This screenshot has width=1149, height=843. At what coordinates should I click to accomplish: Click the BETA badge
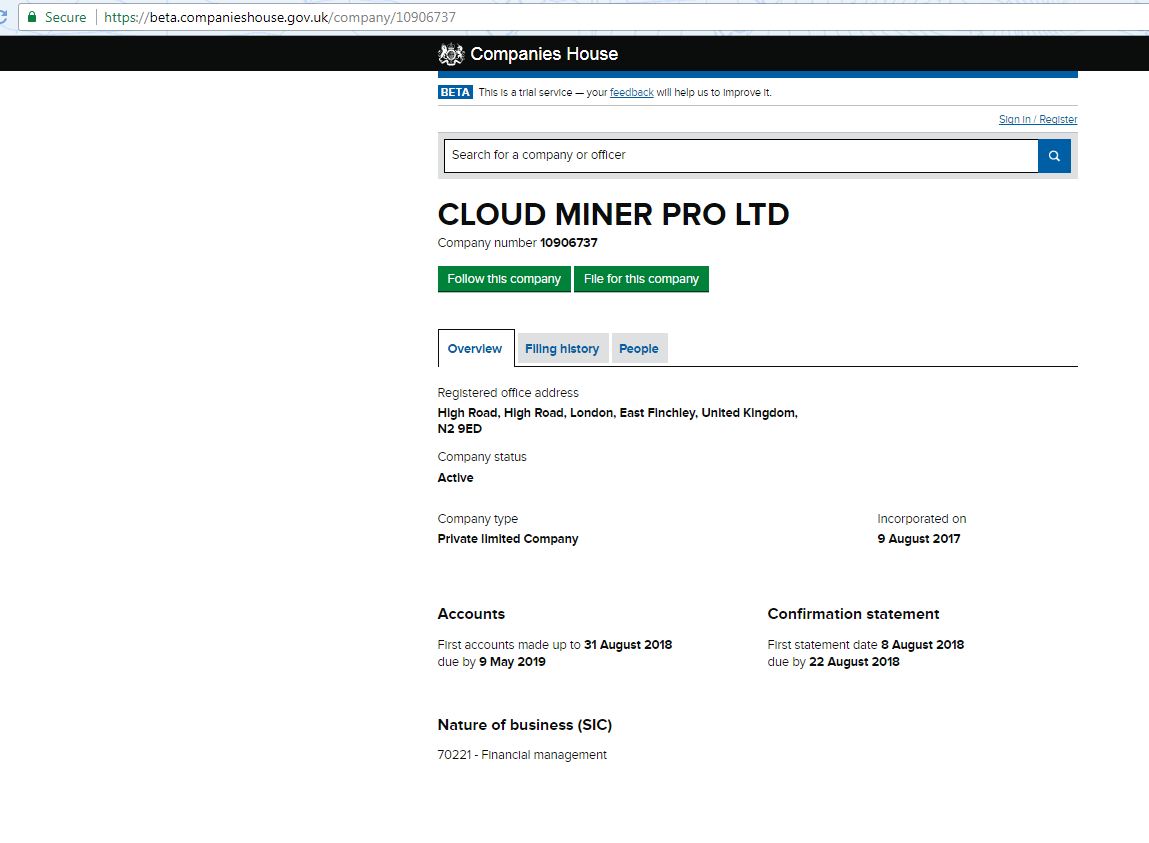(455, 92)
